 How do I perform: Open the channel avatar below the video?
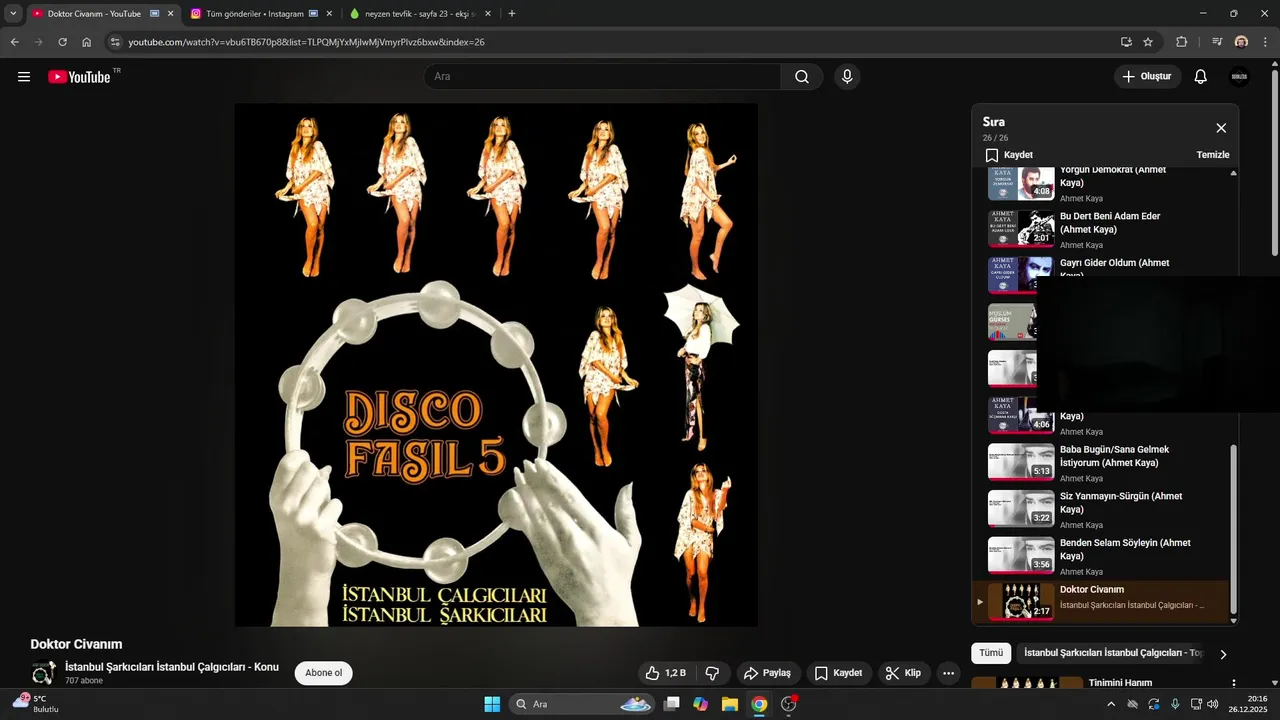43,673
